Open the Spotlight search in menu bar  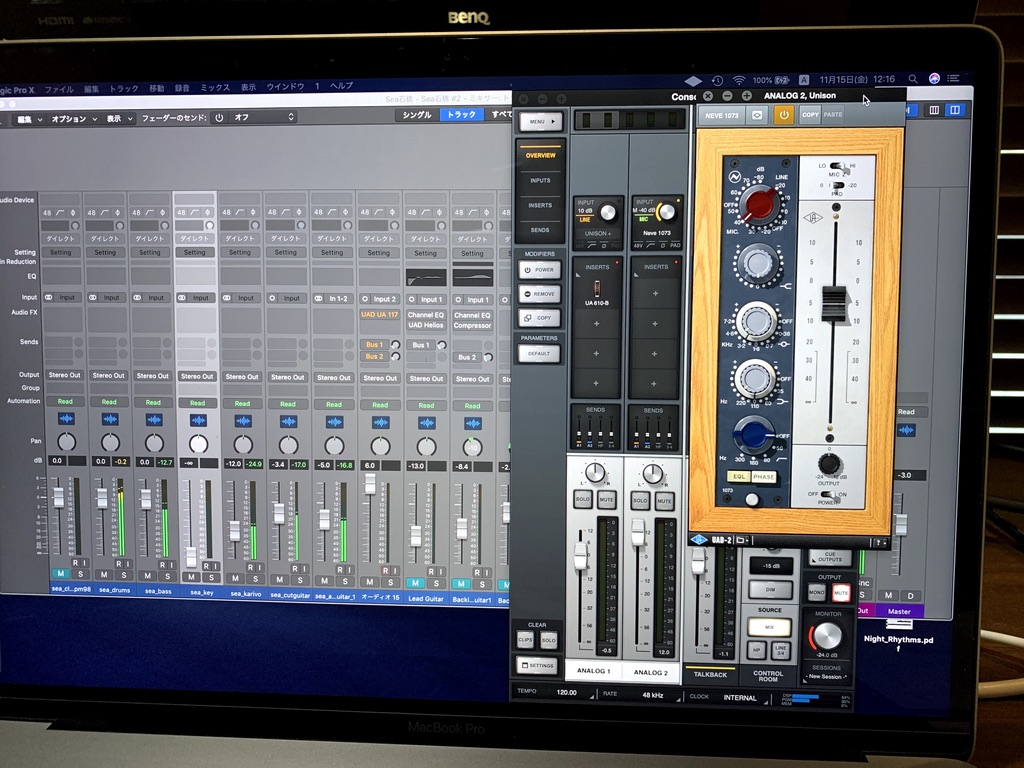click(913, 79)
